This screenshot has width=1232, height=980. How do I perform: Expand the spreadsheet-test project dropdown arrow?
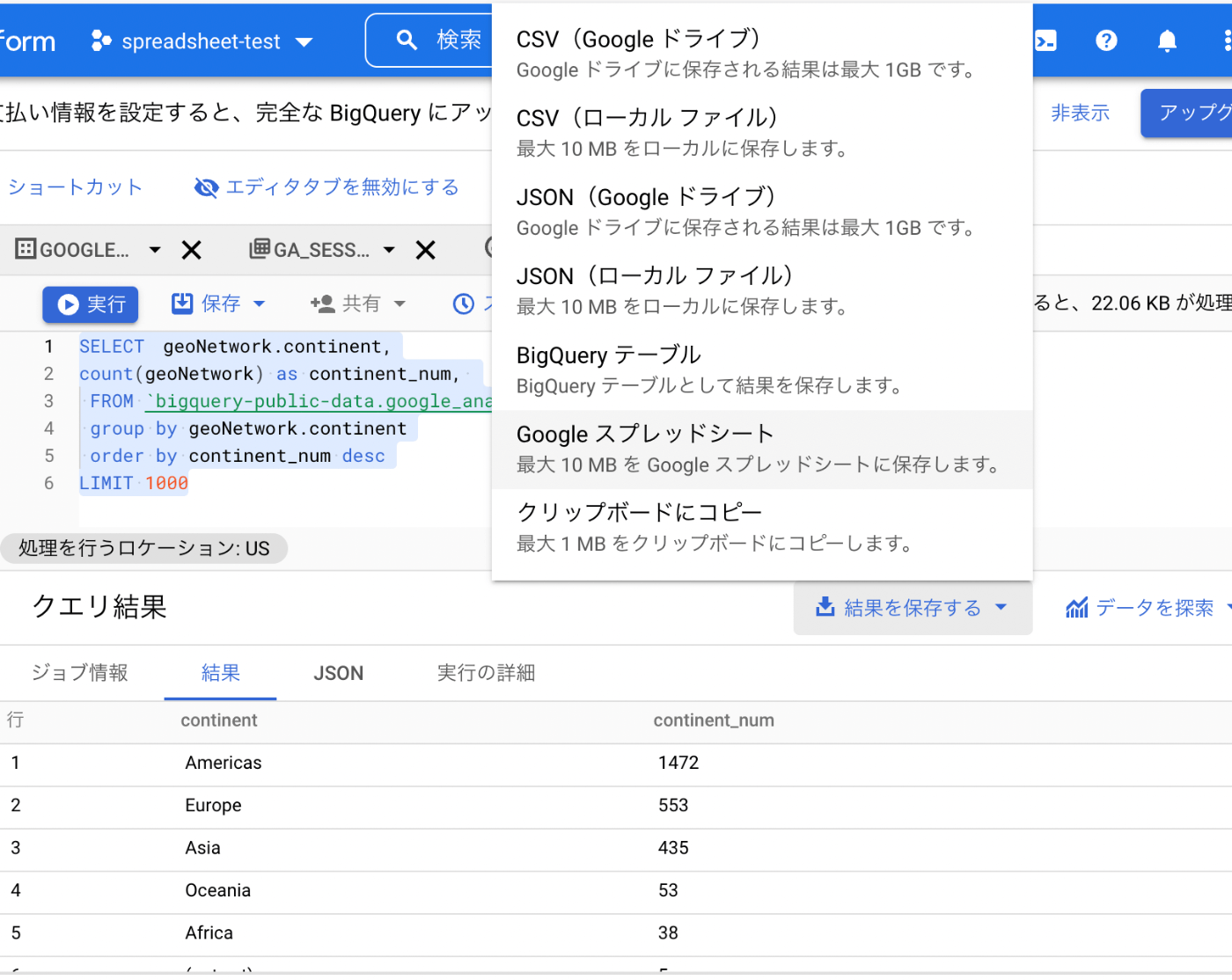tap(304, 41)
